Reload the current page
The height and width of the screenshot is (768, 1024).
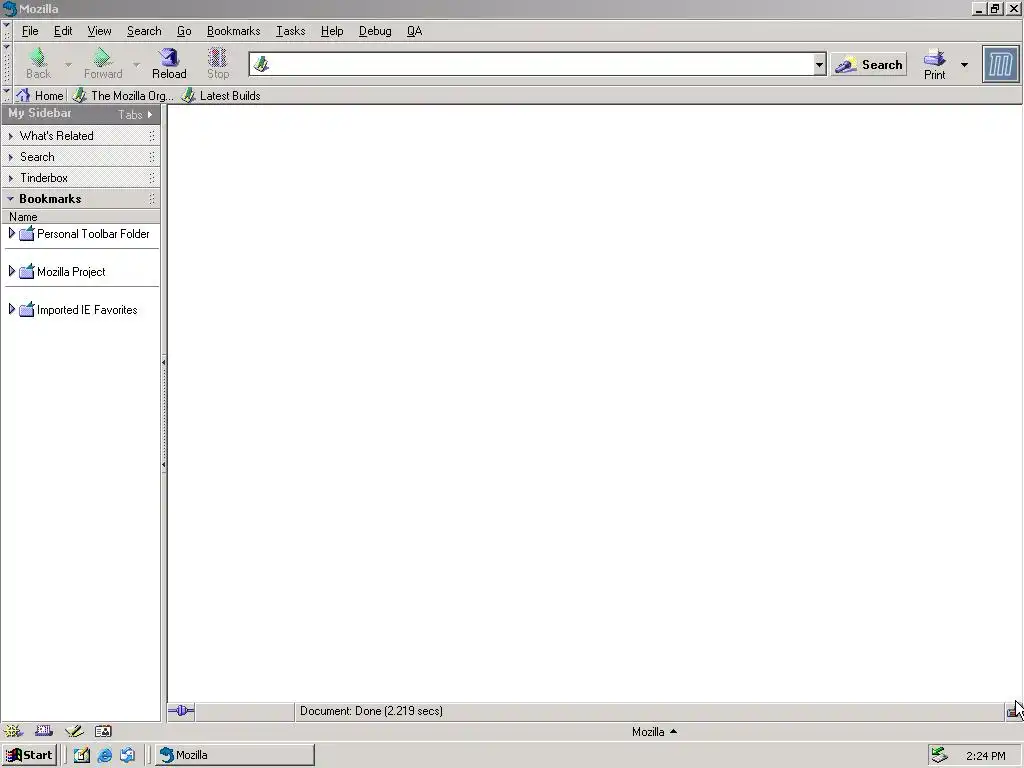coord(169,64)
